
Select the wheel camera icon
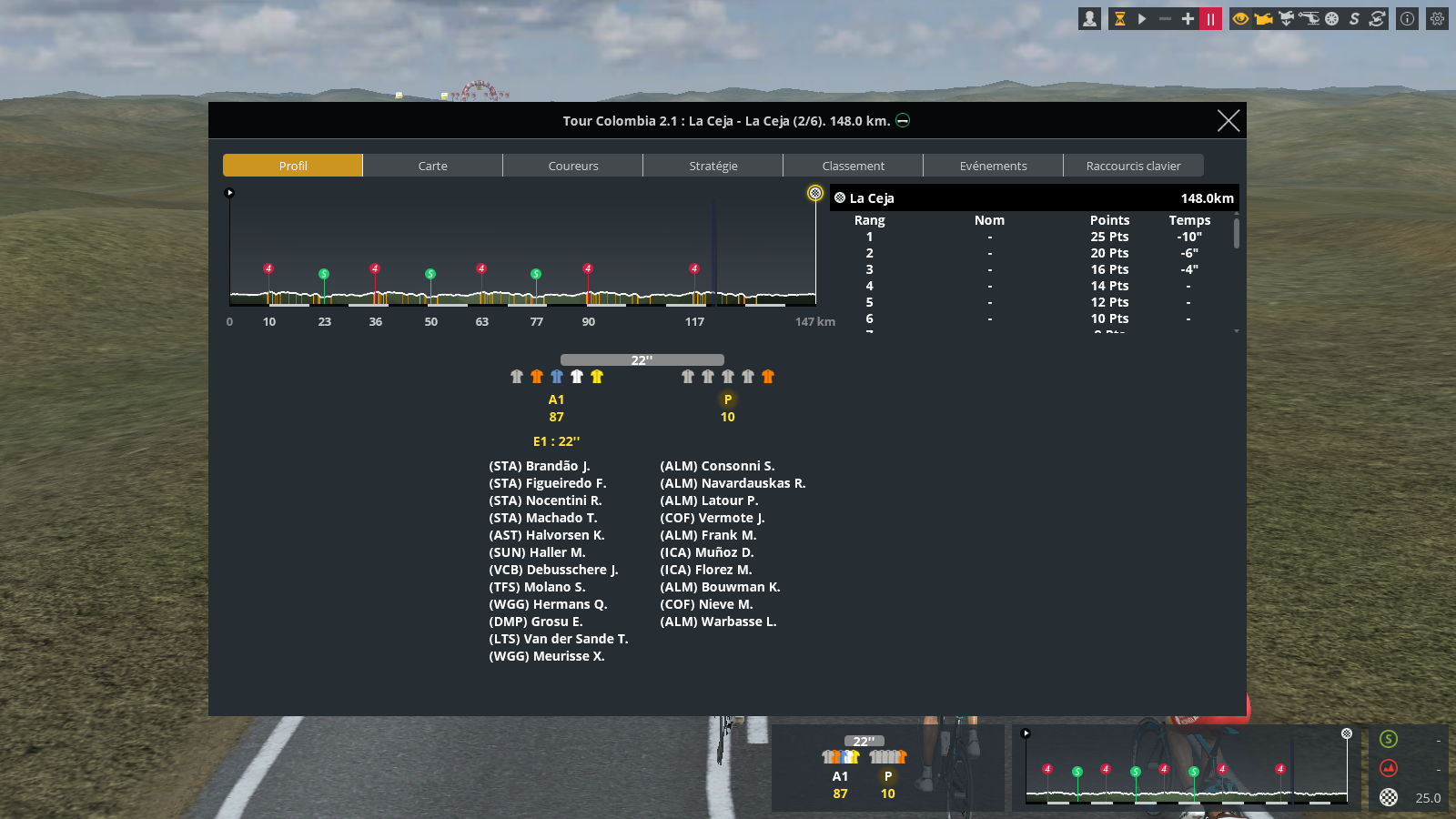[x=1331, y=18]
